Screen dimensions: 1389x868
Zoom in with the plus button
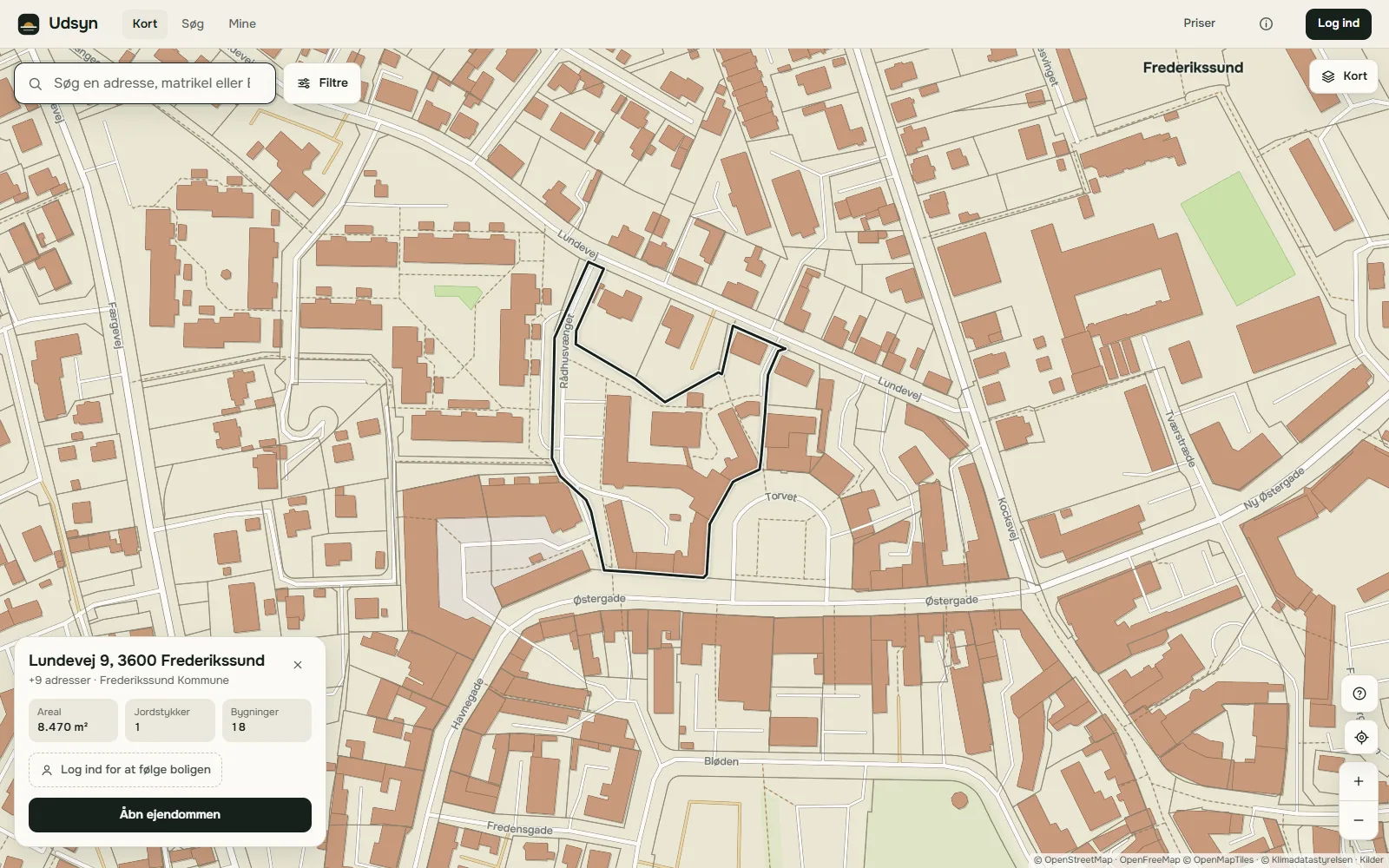pyautogui.click(x=1359, y=781)
